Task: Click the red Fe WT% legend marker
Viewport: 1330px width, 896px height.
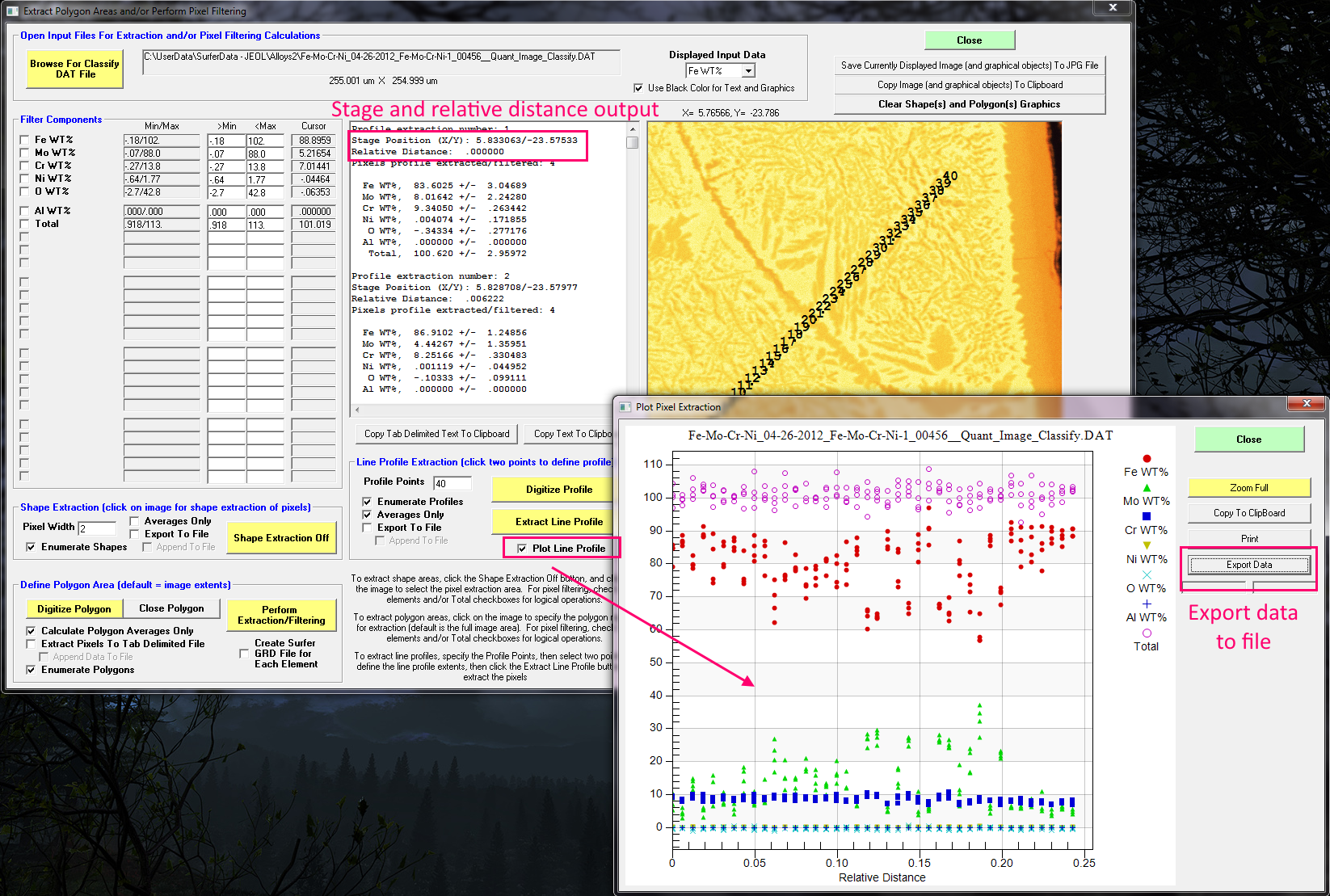Action: [x=1146, y=459]
